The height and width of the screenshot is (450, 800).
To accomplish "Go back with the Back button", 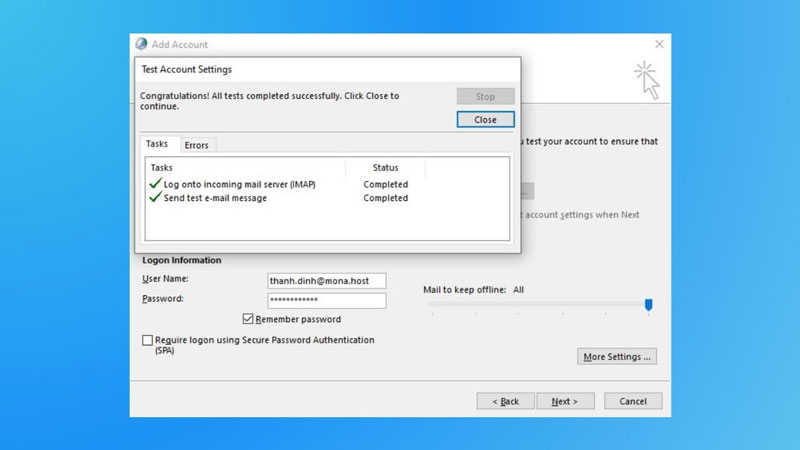I will pyautogui.click(x=506, y=401).
